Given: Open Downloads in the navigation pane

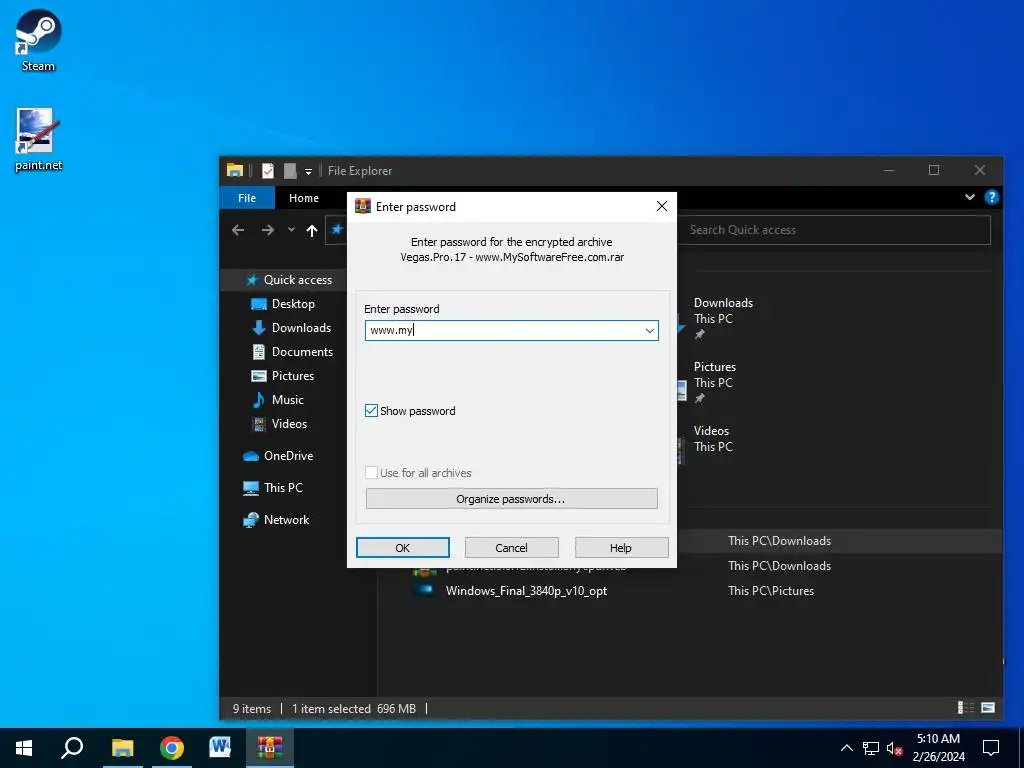Looking at the screenshot, I should pyautogui.click(x=301, y=328).
